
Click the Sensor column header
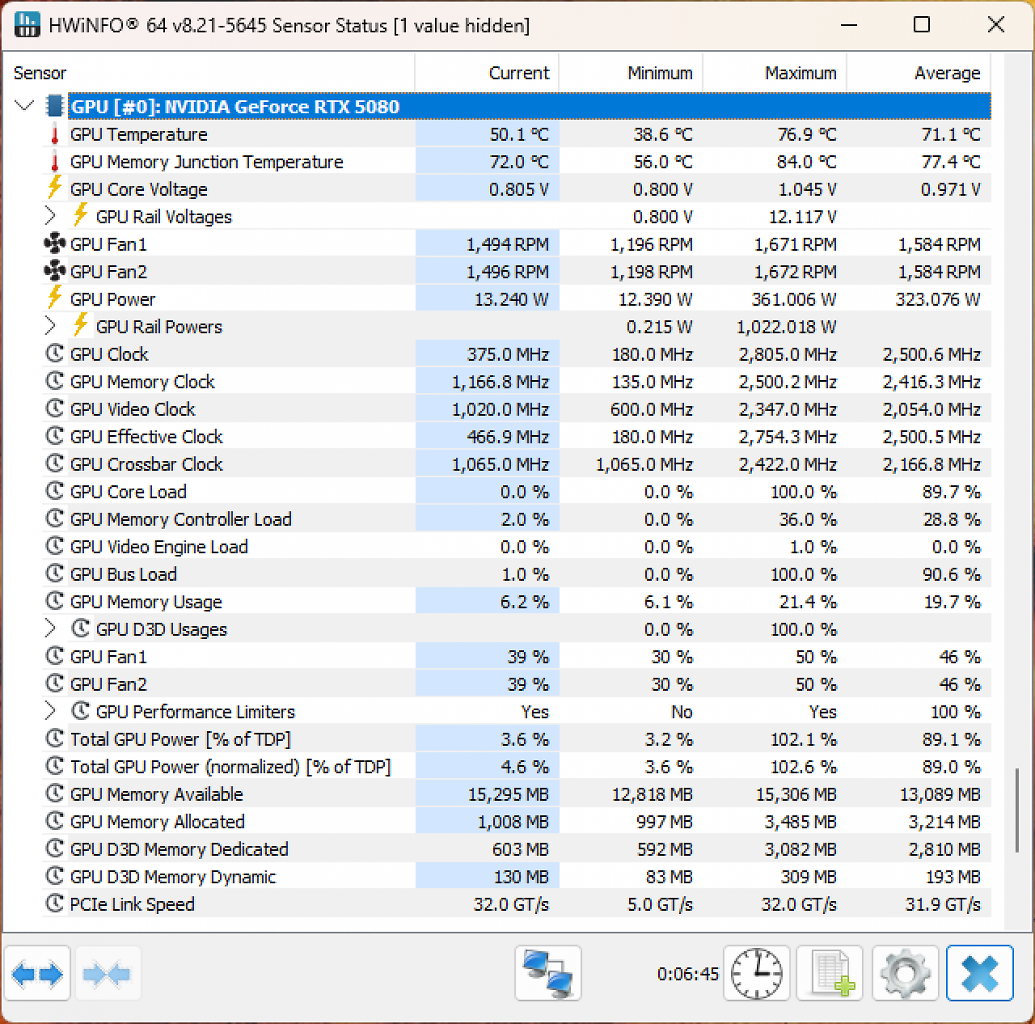(209, 73)
